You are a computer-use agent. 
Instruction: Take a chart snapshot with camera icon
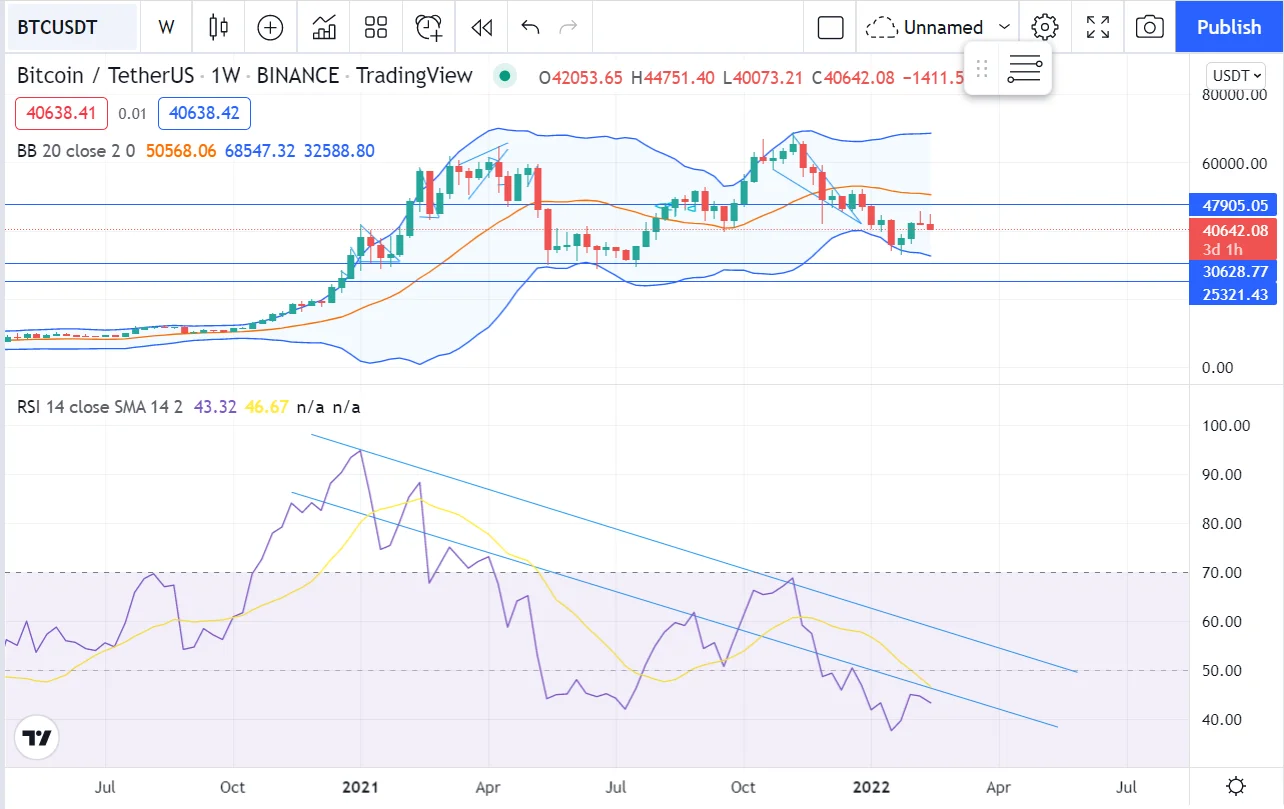point(1150,27)
